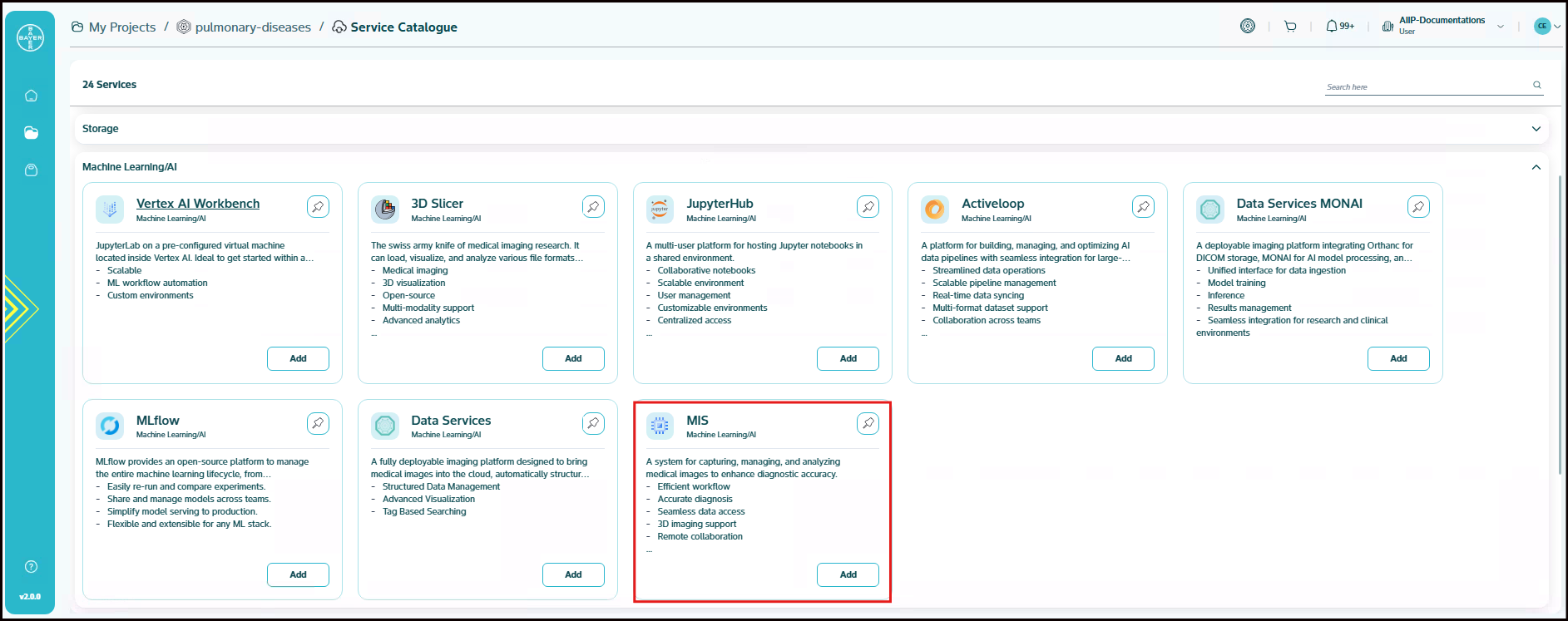The height and width of the screenshot is (621, 1568).
Task: Pin the MIS service card
Action: point(868,423)
